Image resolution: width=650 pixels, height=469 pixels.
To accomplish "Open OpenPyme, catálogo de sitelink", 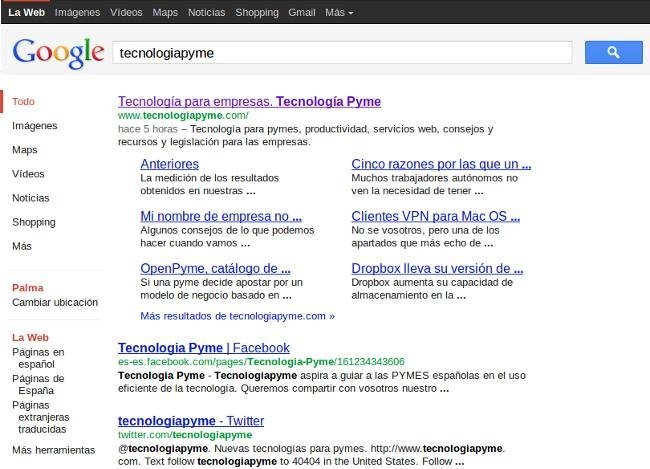I will [x=215, y=268].
